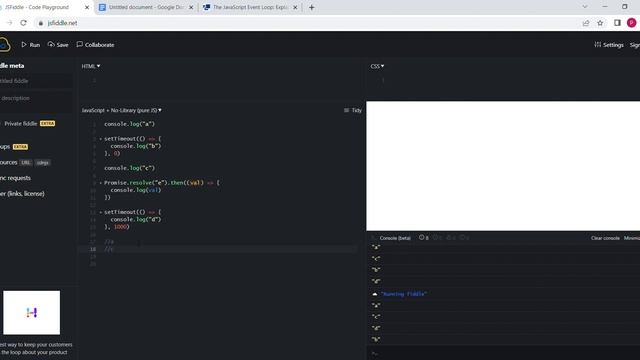Show the tab search chevron in the title bar
Screen dimensions: 640x360
[x=584, y=7]
